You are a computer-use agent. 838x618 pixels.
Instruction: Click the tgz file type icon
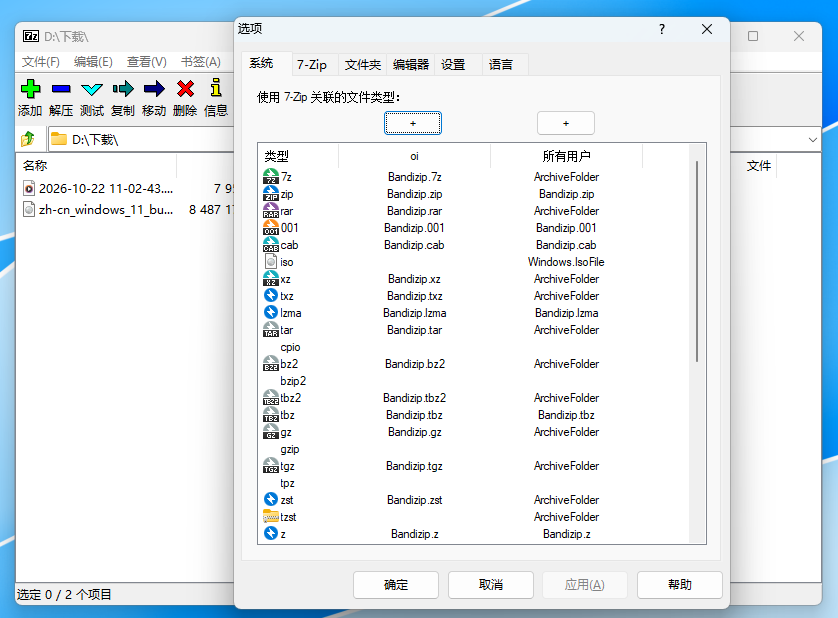(x=271, y=466)
